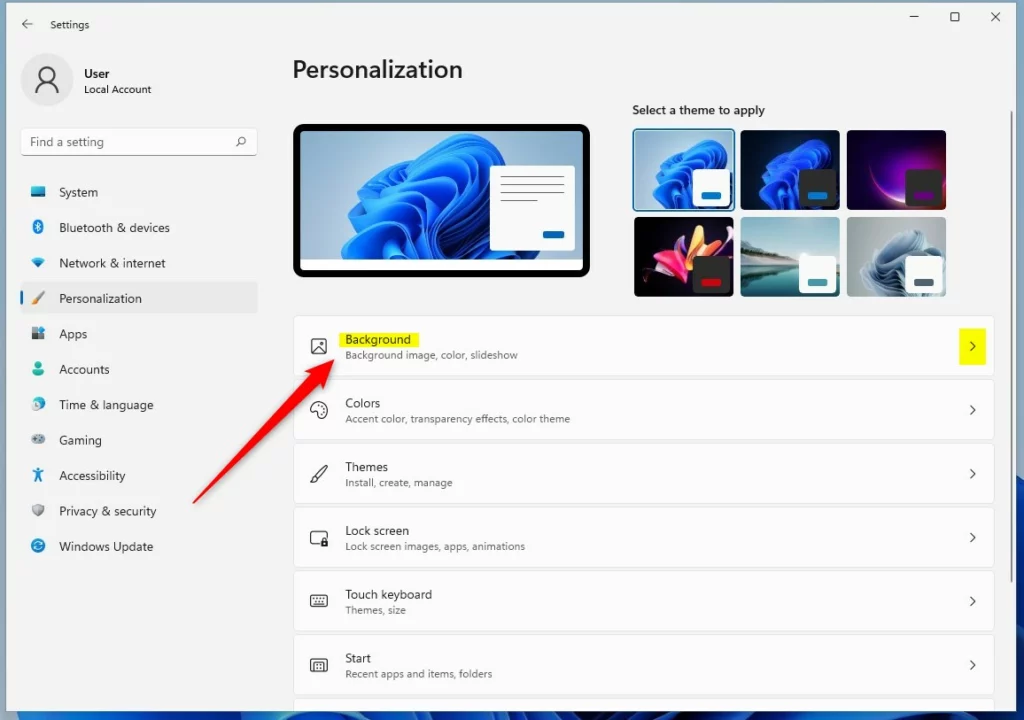Apply the lake landscape theme
Screen dimensions: 1024x720
(790, 257)
